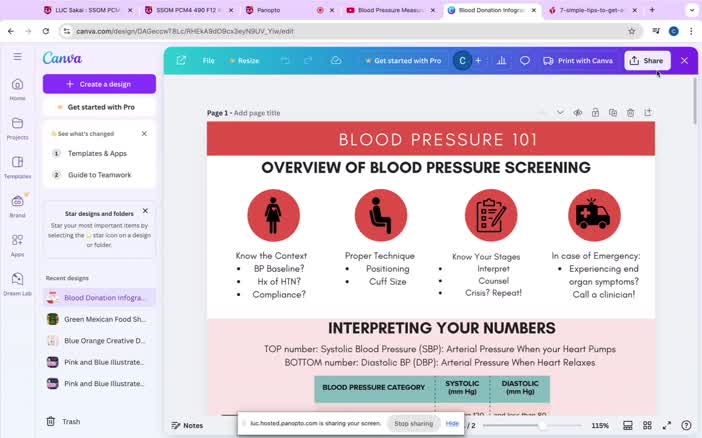Click the redo arrow
This screenshot has width=702, height=438.
(308, 60)
